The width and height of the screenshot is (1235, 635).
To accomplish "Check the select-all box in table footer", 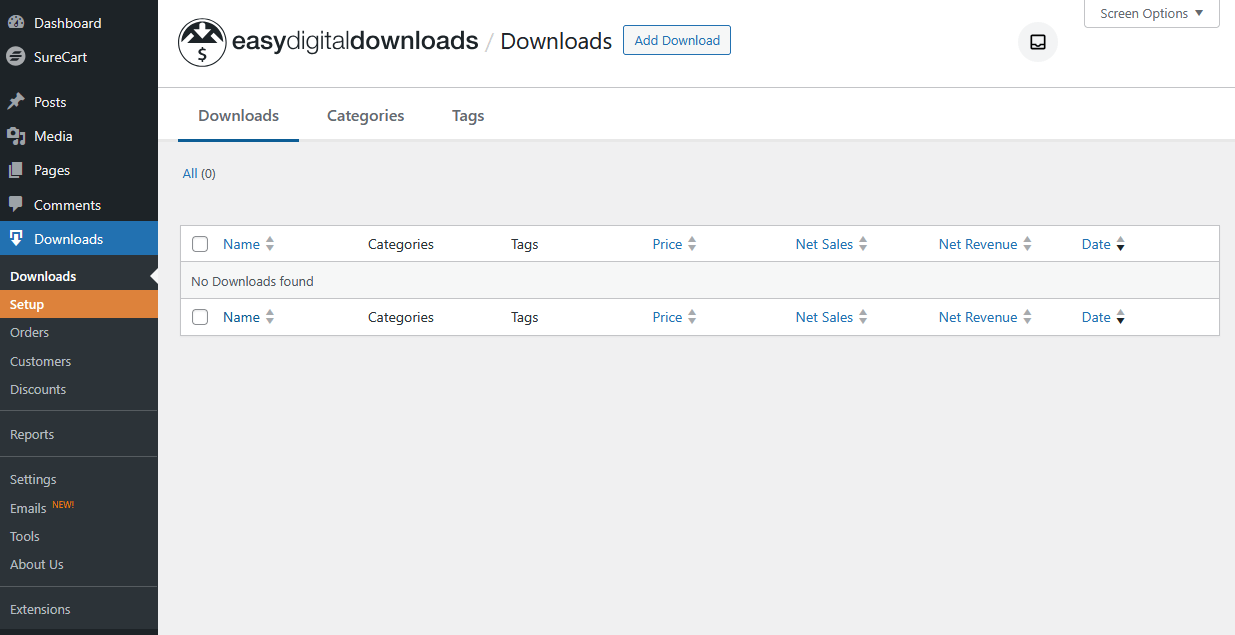I will pyautogui.click(x=200, y=317).
